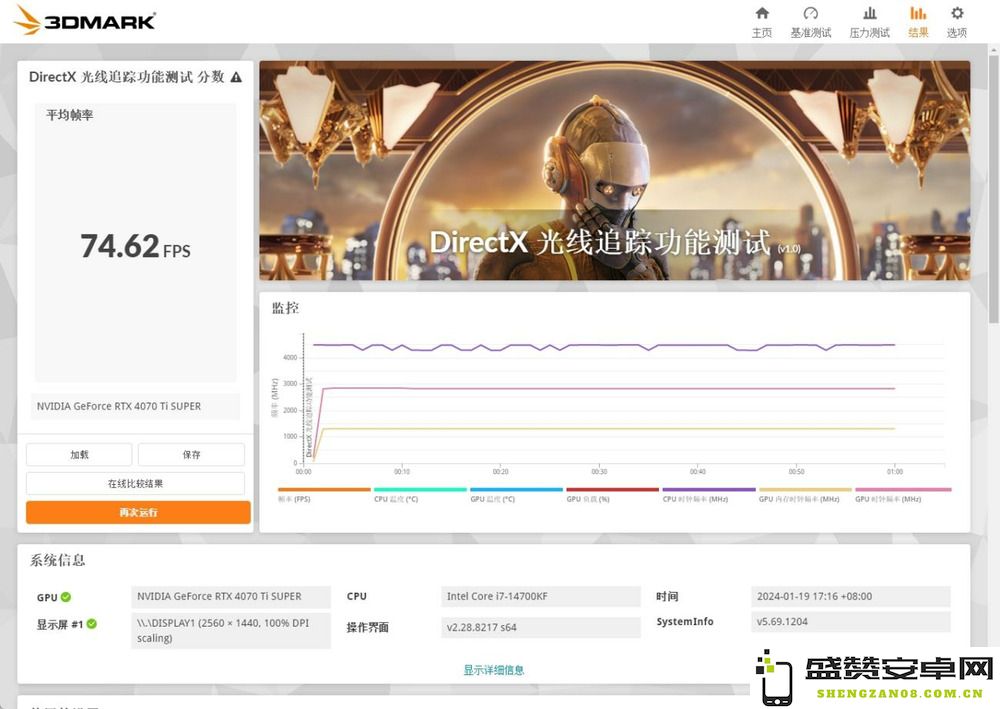Click the 监控 monitoring heading
This screenshot has width=1000, height=709.
[x=285, y=308]
